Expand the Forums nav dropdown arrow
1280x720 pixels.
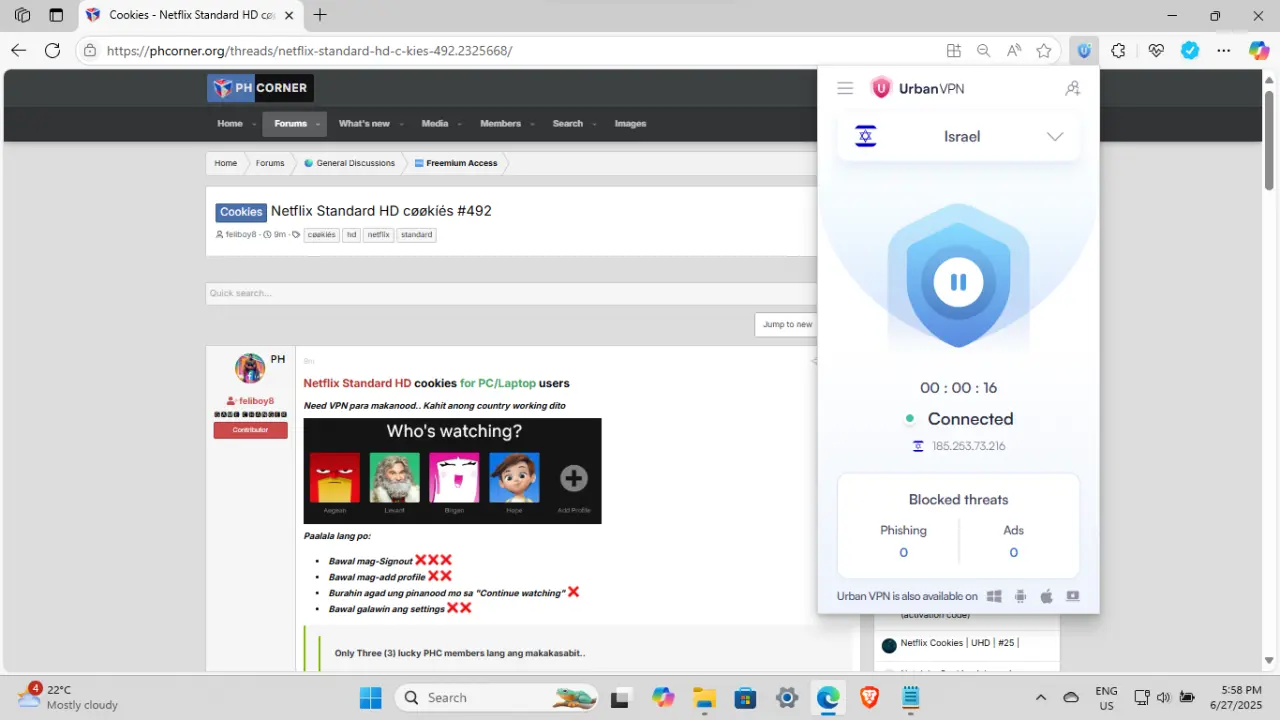point(318,124)
